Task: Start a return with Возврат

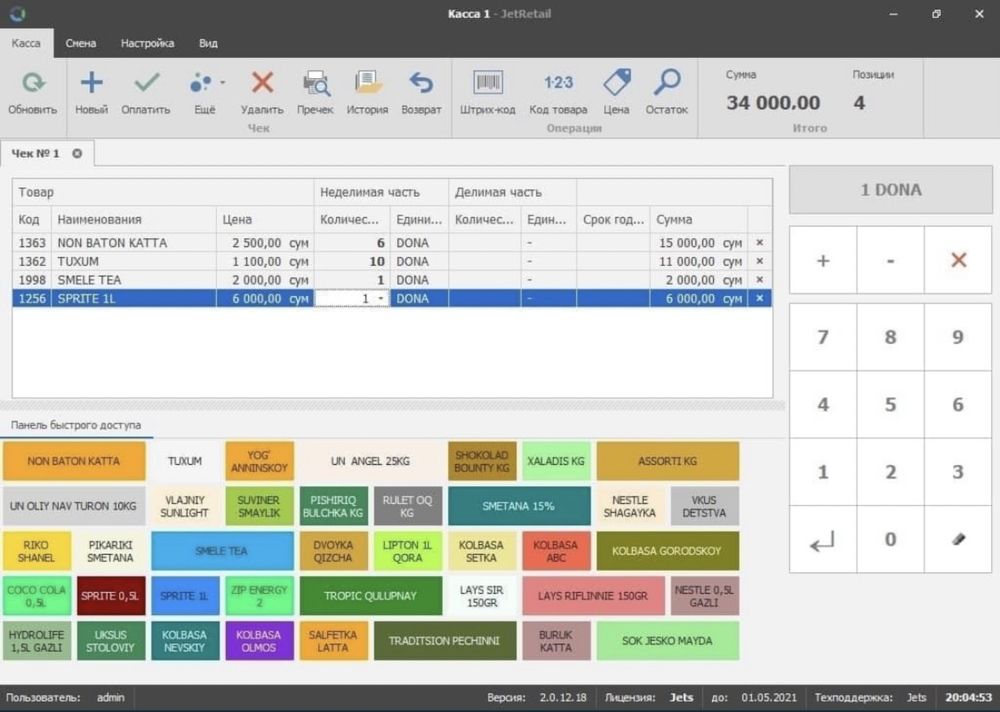Action: tap(421, 93)
